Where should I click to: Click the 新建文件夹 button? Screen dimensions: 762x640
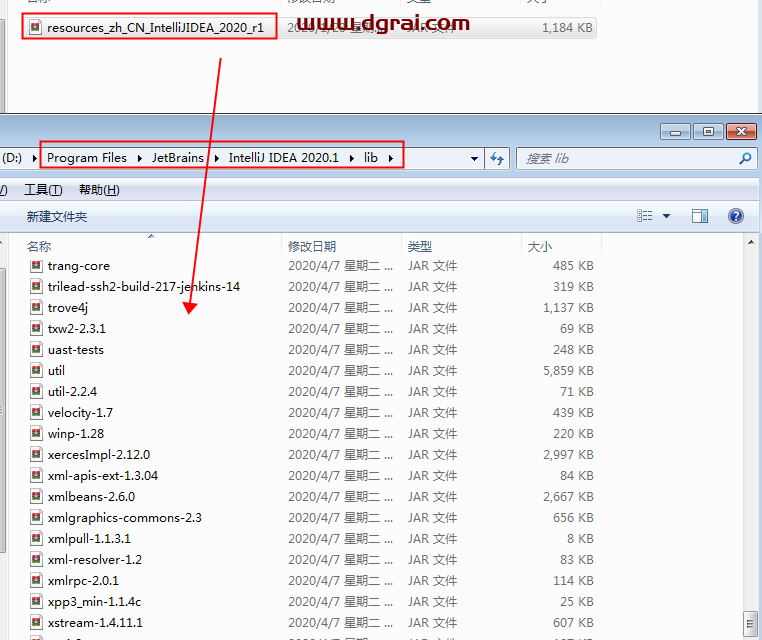[x=57, y=216]
